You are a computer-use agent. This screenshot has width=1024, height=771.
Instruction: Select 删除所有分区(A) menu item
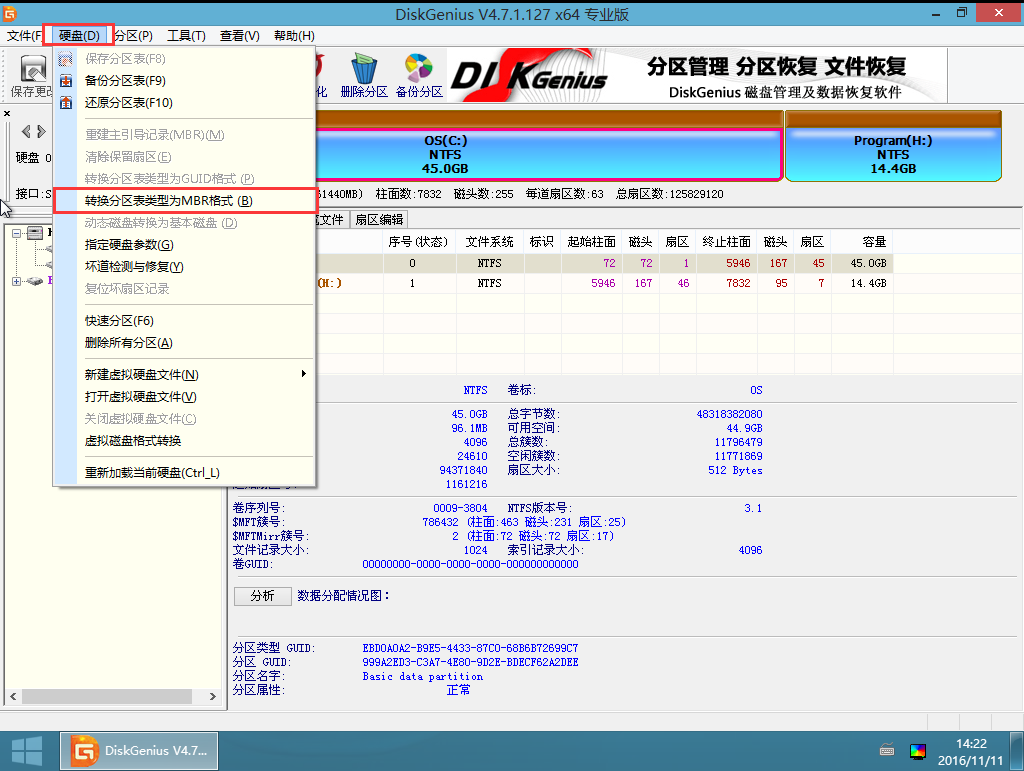point(184,343)
